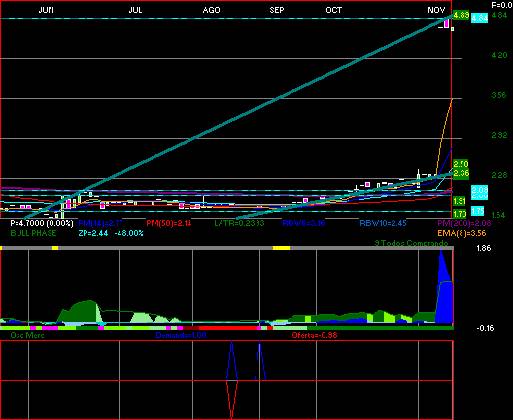The height and width of the screenshot is (420, 513).
Task: Click the orange EMA=3.56 readout
Action: (462, 233)
